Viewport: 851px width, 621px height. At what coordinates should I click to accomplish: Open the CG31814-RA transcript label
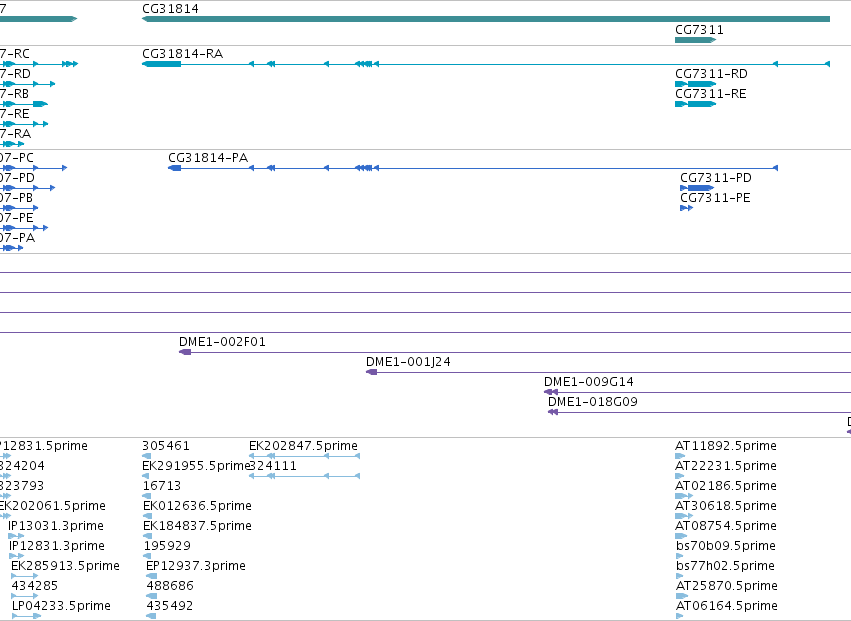(182, 54)
